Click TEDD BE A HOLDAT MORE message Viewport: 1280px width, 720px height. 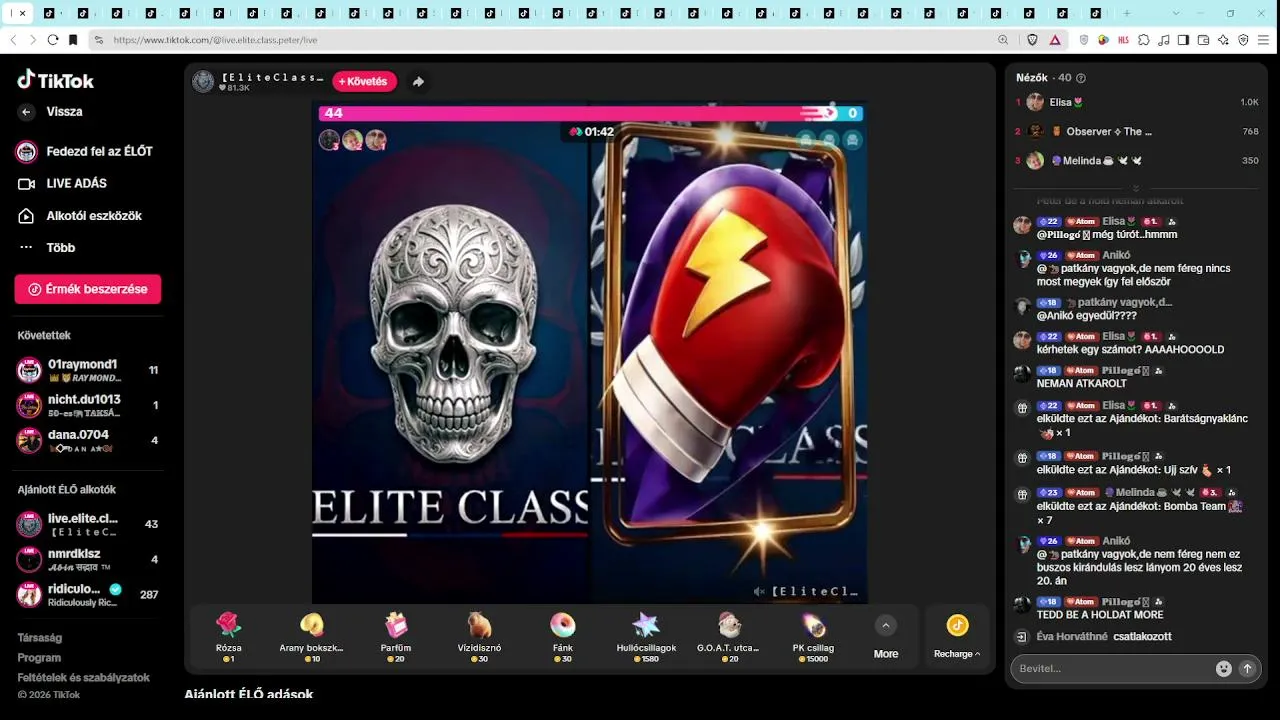click(x=1100, y=614)
